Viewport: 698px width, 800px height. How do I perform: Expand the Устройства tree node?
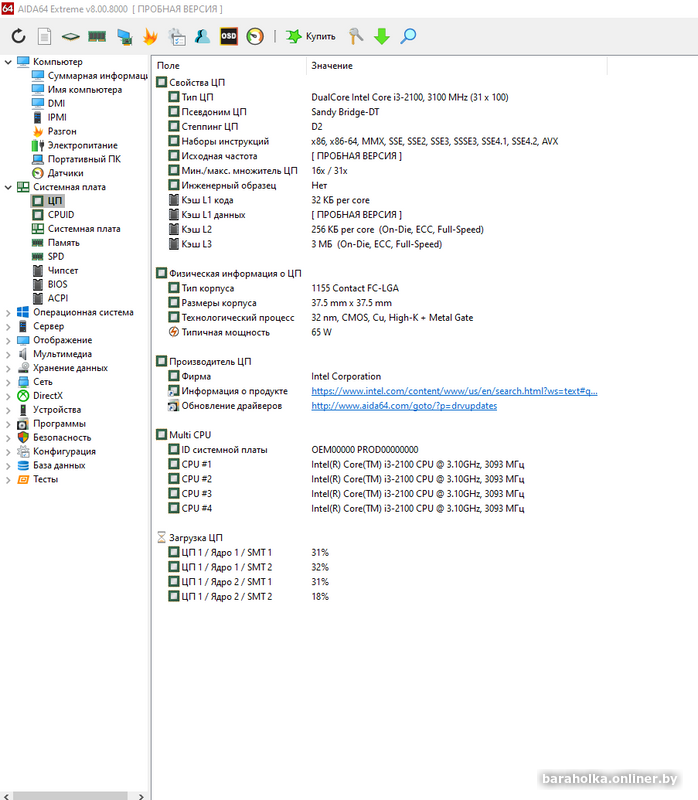tap(8, 410)
